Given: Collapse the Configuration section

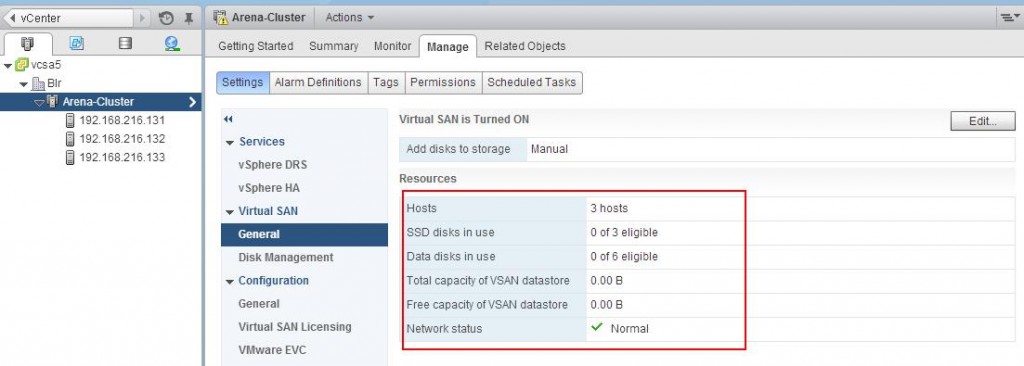Looking at the screenshot, I should pos(229,282).
